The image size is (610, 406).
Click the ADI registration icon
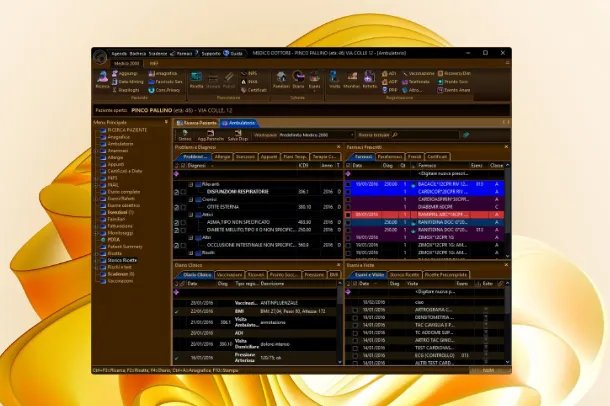click(389, 73)
